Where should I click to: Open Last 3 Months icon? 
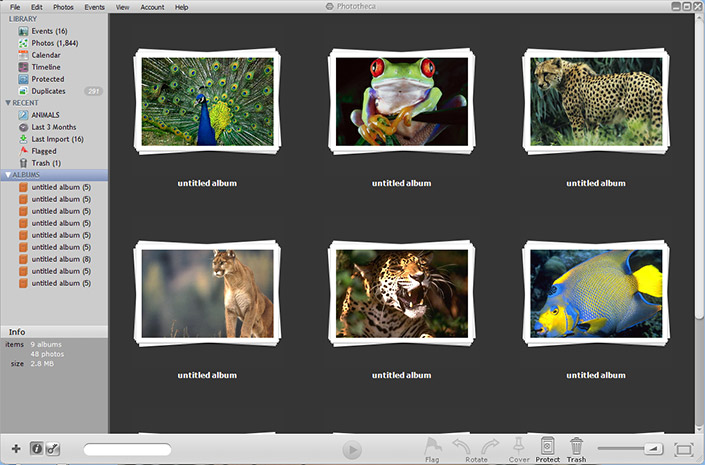[23, 127]
